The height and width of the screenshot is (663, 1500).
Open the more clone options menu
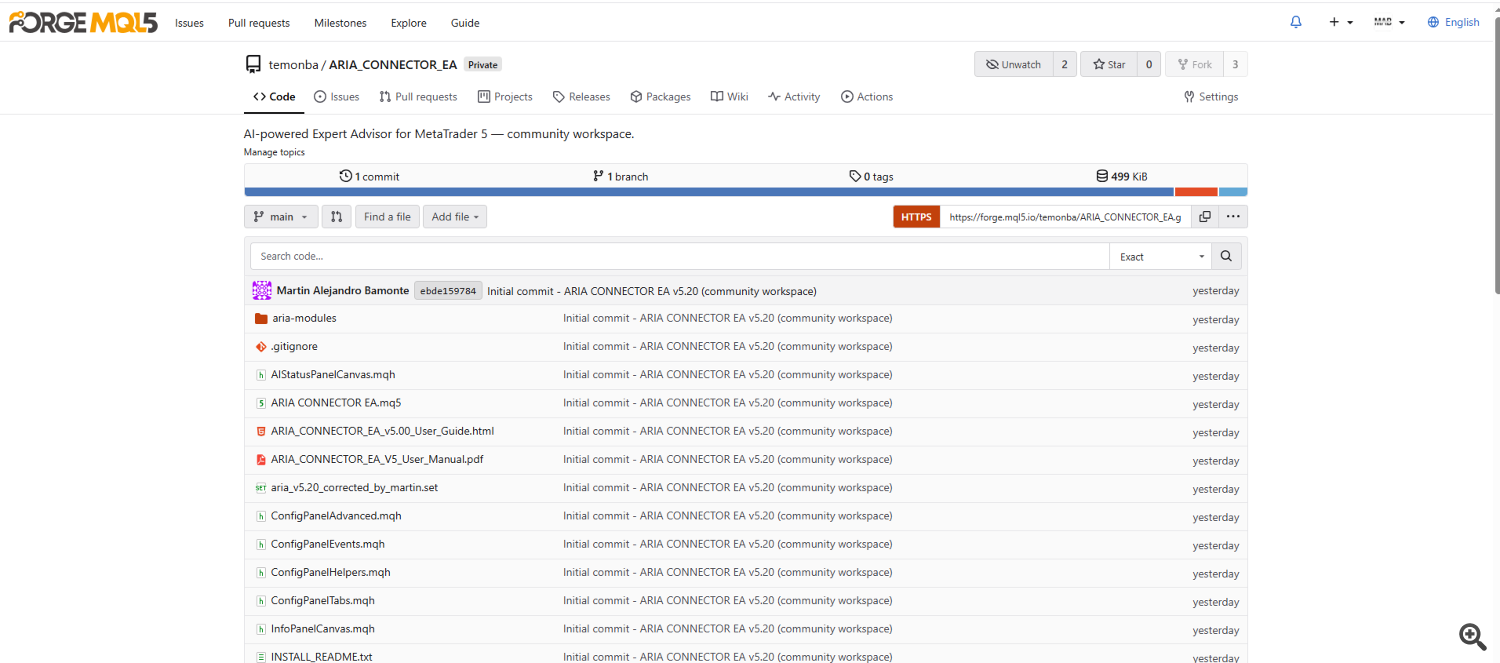(x=1233, y=217)
